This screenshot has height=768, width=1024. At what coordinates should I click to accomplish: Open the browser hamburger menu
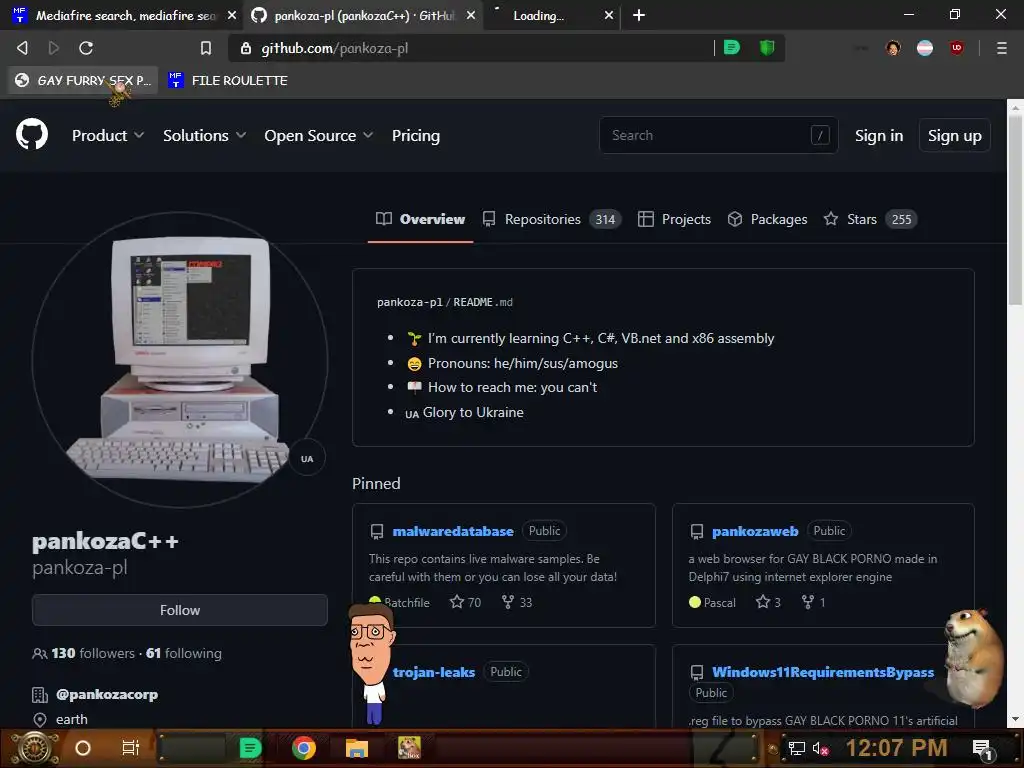[1001, 48]
